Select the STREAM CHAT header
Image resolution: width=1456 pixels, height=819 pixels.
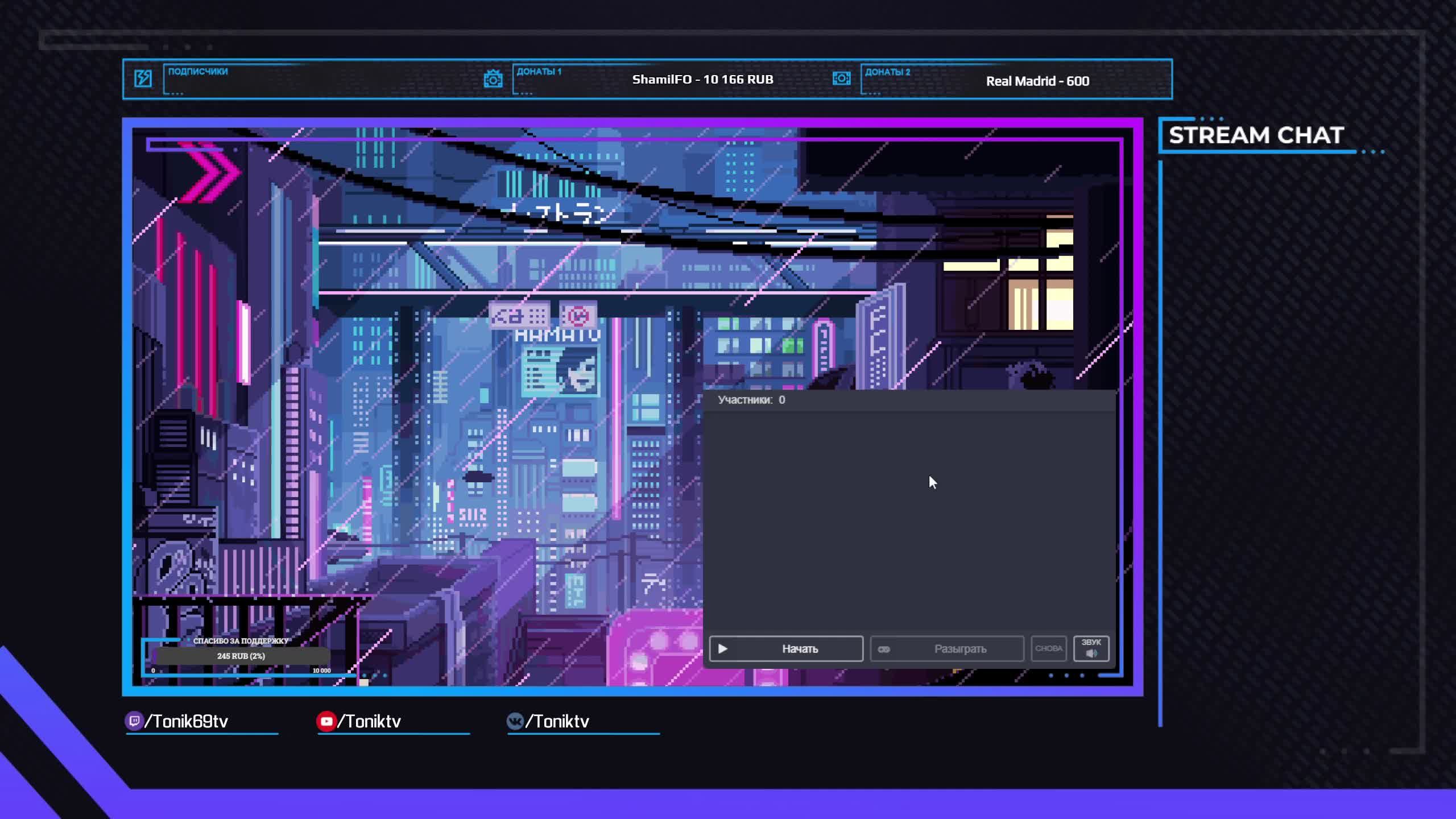tap(1256, 135)
